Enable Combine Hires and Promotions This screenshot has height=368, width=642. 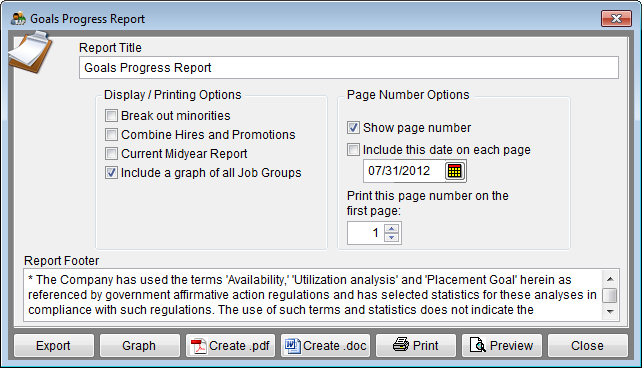(111, 135)
